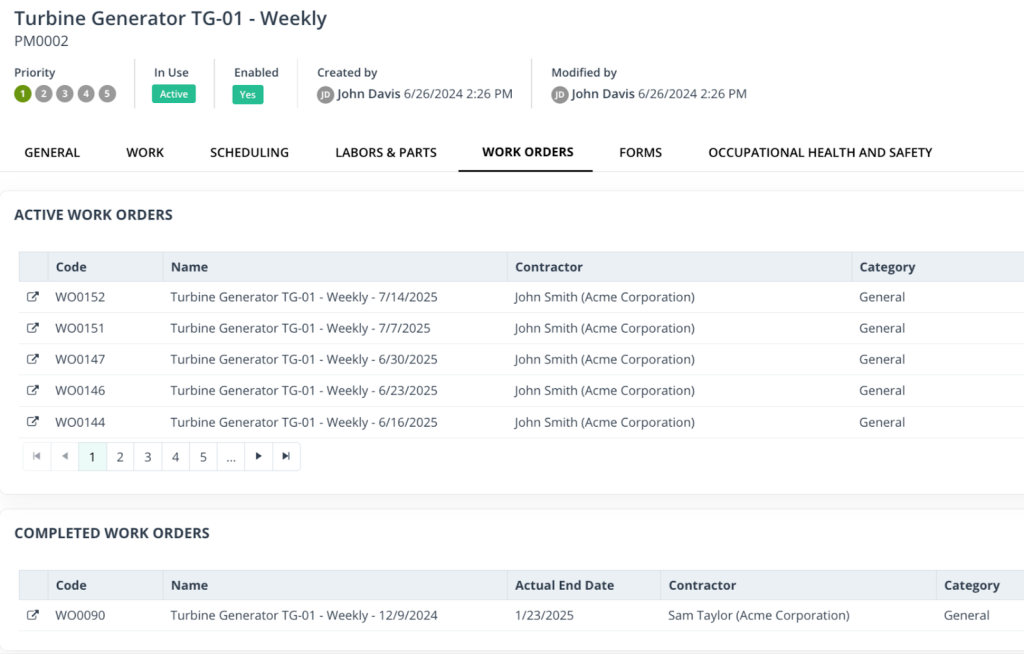Click the WO0146 code link
This screenshot has width=1024, height=654.
78,390
